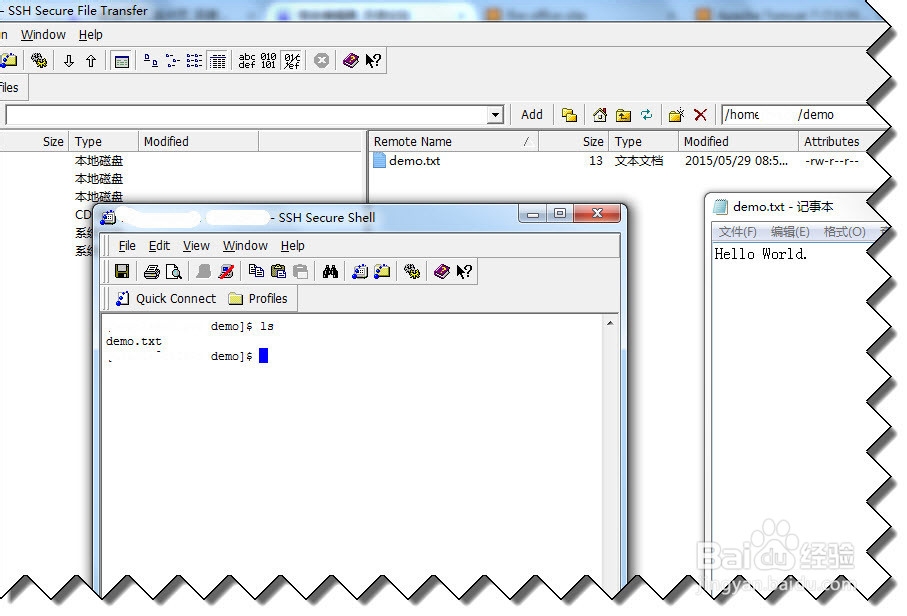Open Edit menu in SSH Secure Shell
Screen dimensions: 907x616
click(x=159, y=246)
